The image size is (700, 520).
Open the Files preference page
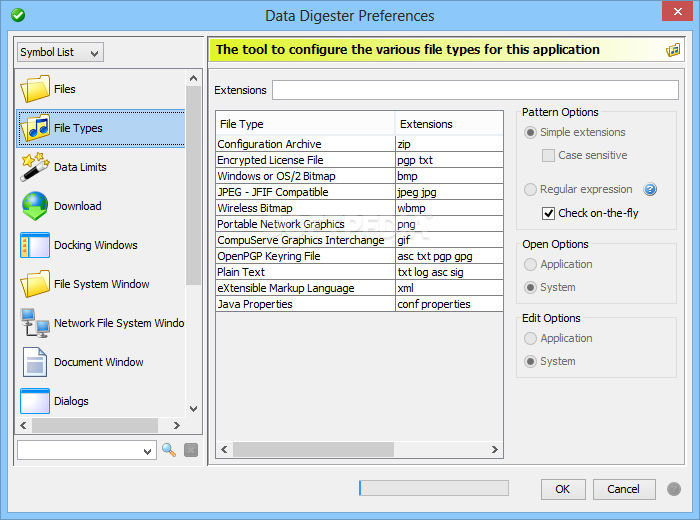(101, 89)
